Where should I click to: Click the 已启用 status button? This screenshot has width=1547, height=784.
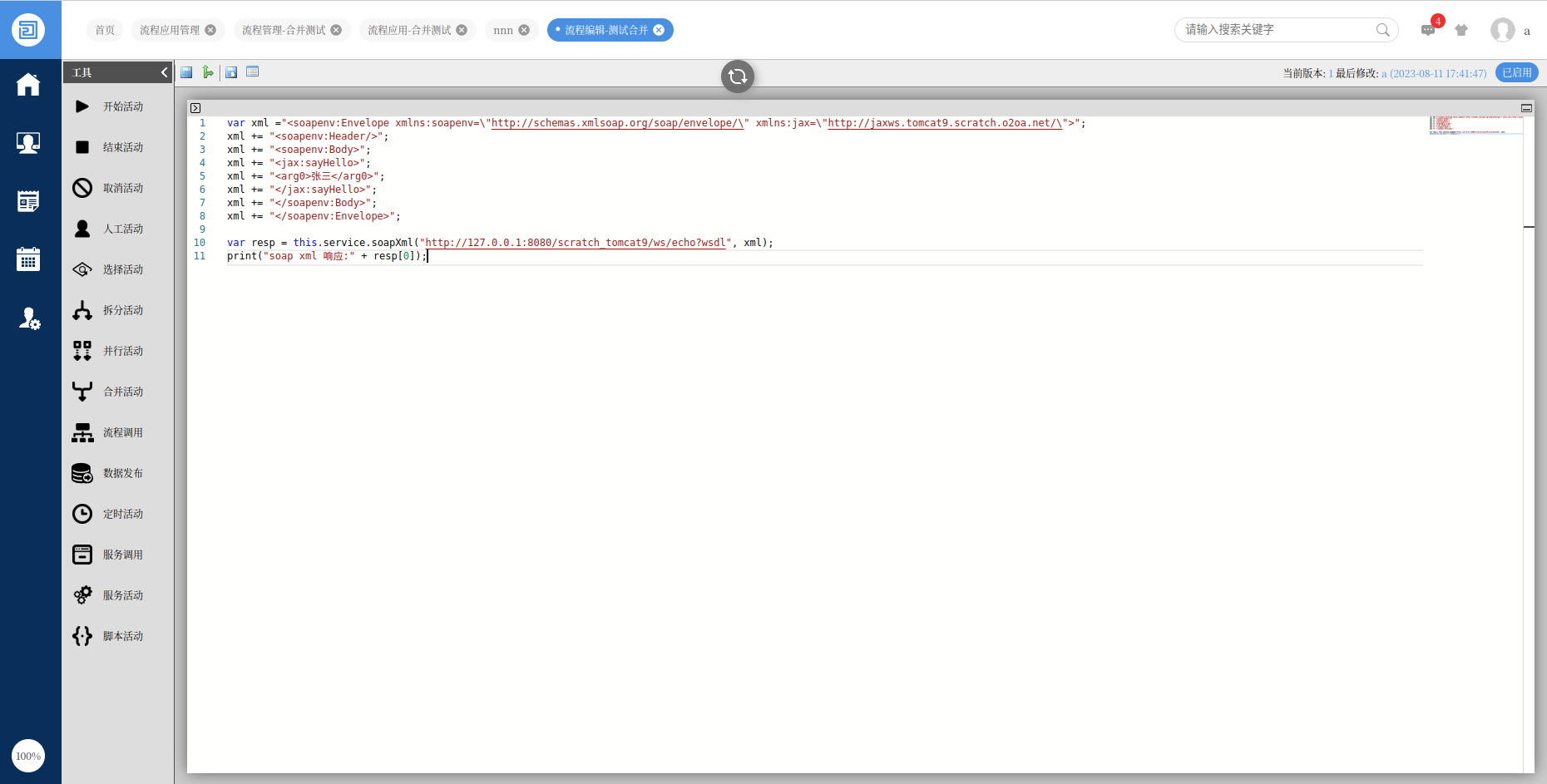1517,72
